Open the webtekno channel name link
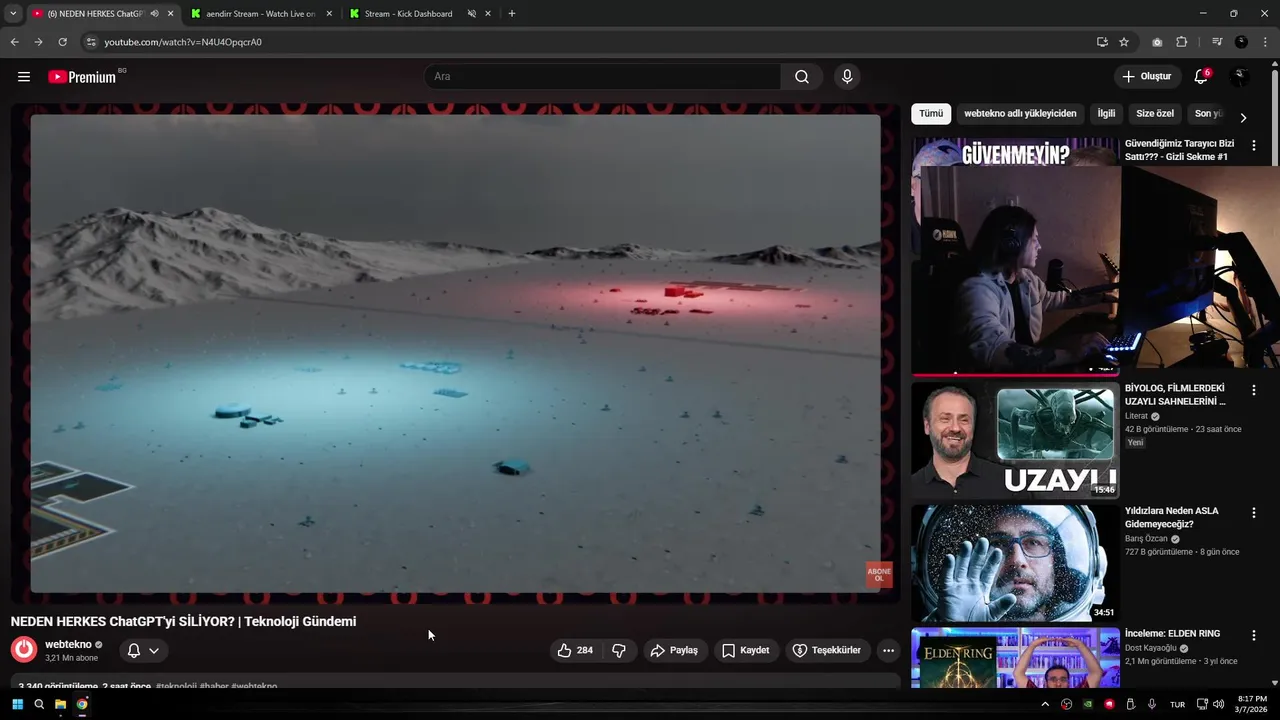This screenshot has height=720, width=1280. [x=68, y=644]
